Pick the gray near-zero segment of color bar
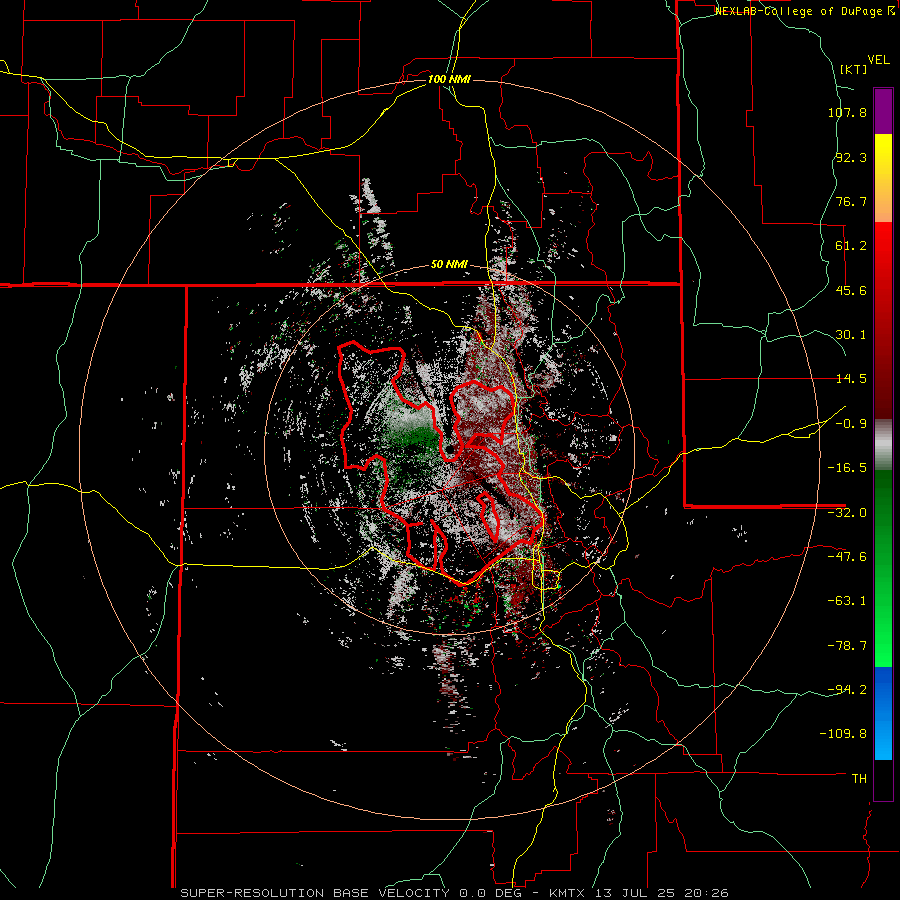900x900 pixels. [883, 445]
